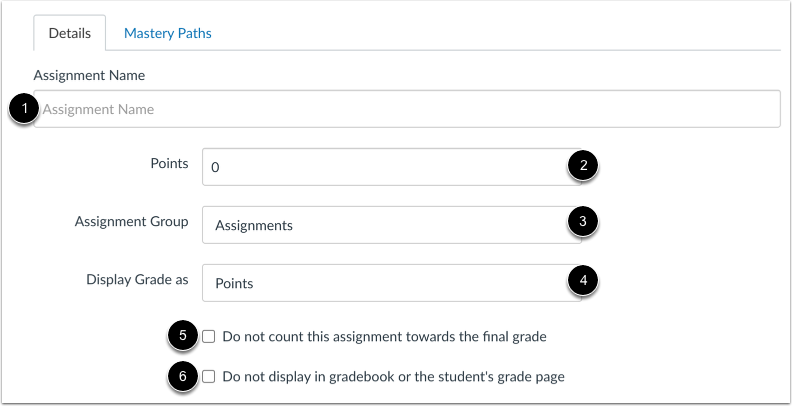Screen dimensions: 792x406
Task: Click the number 5 callout marker
Action: (183, 336)
